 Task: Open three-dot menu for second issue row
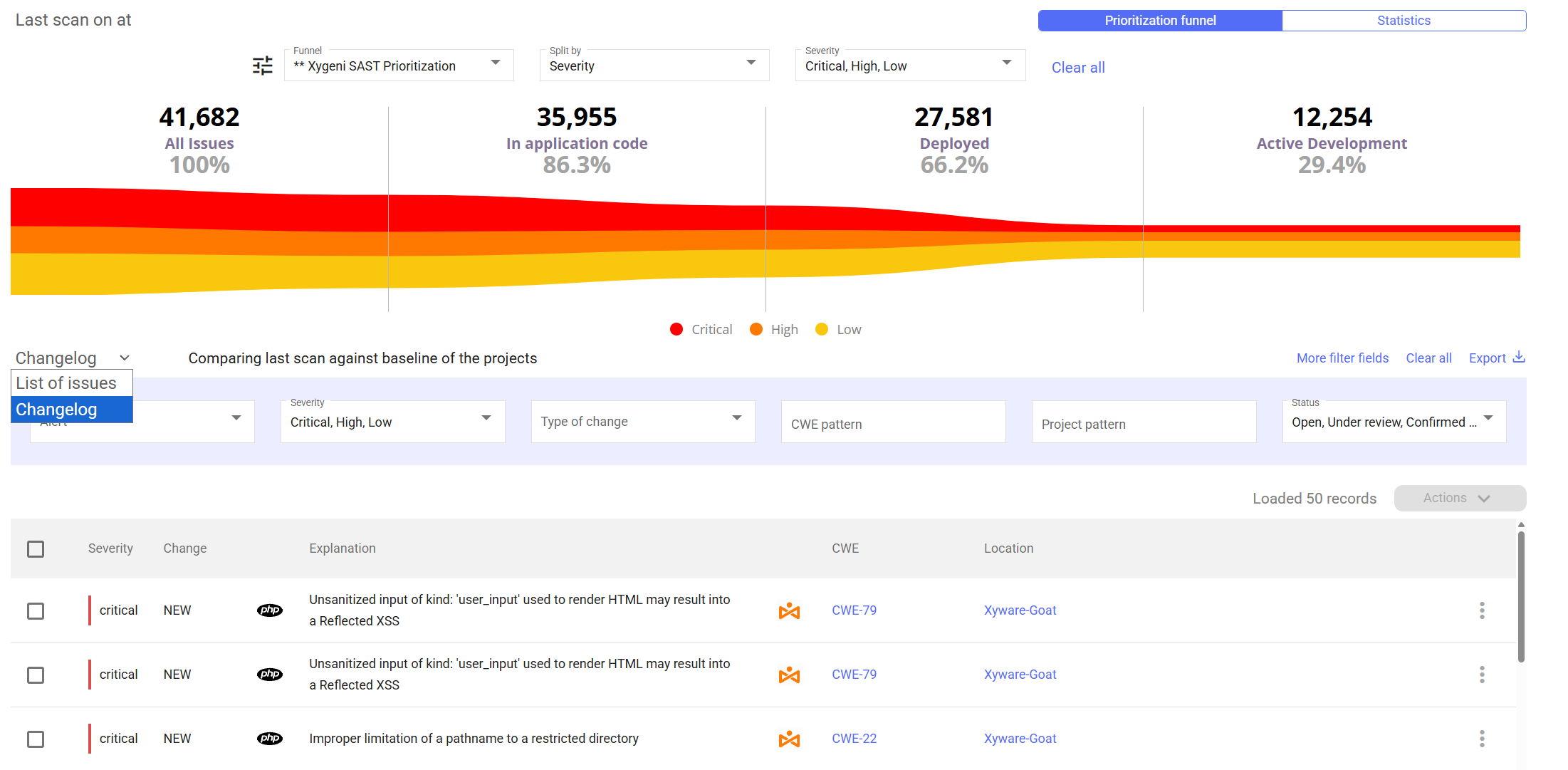coord(1482,675)
